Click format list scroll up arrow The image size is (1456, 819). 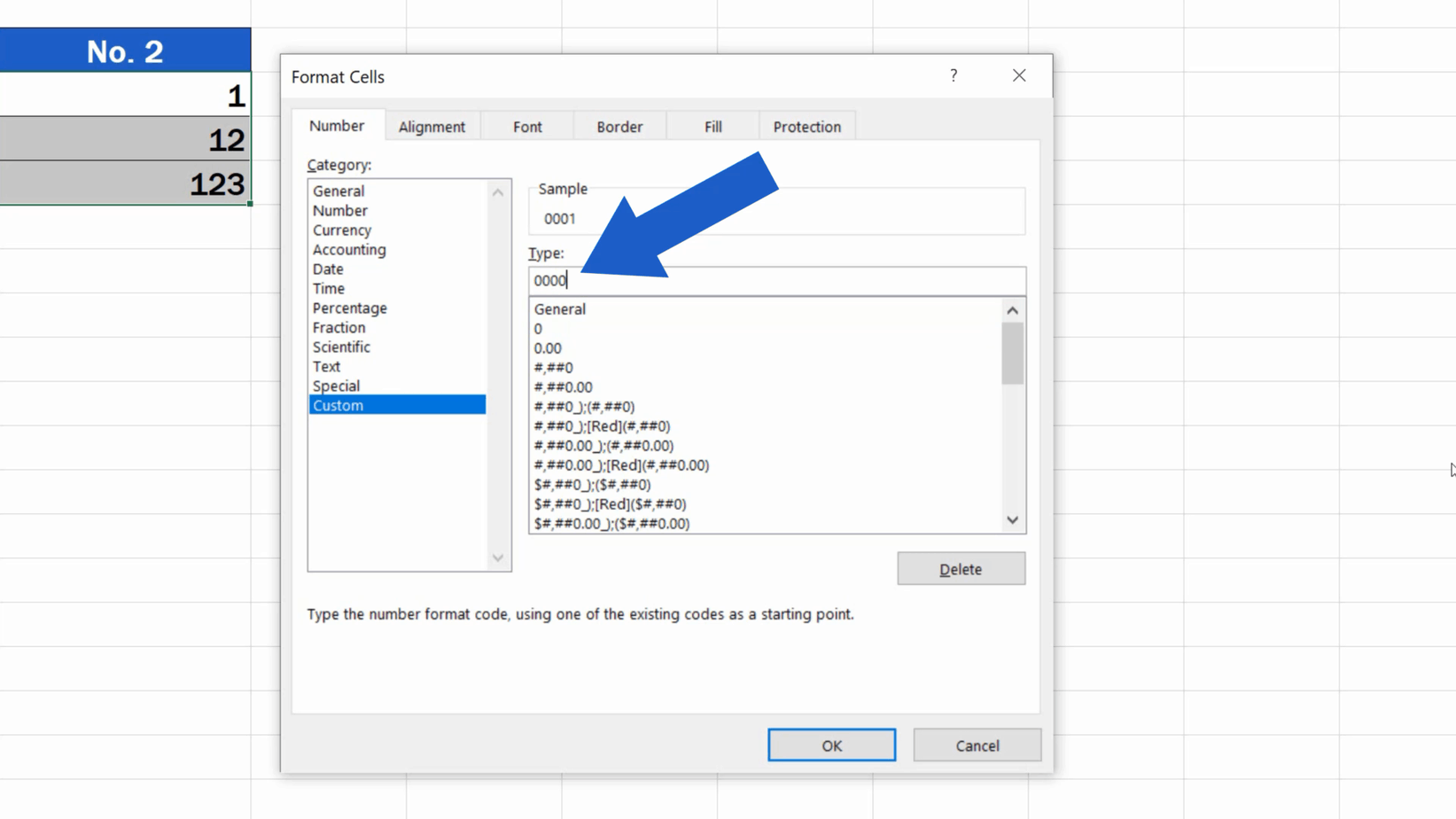1013,310
